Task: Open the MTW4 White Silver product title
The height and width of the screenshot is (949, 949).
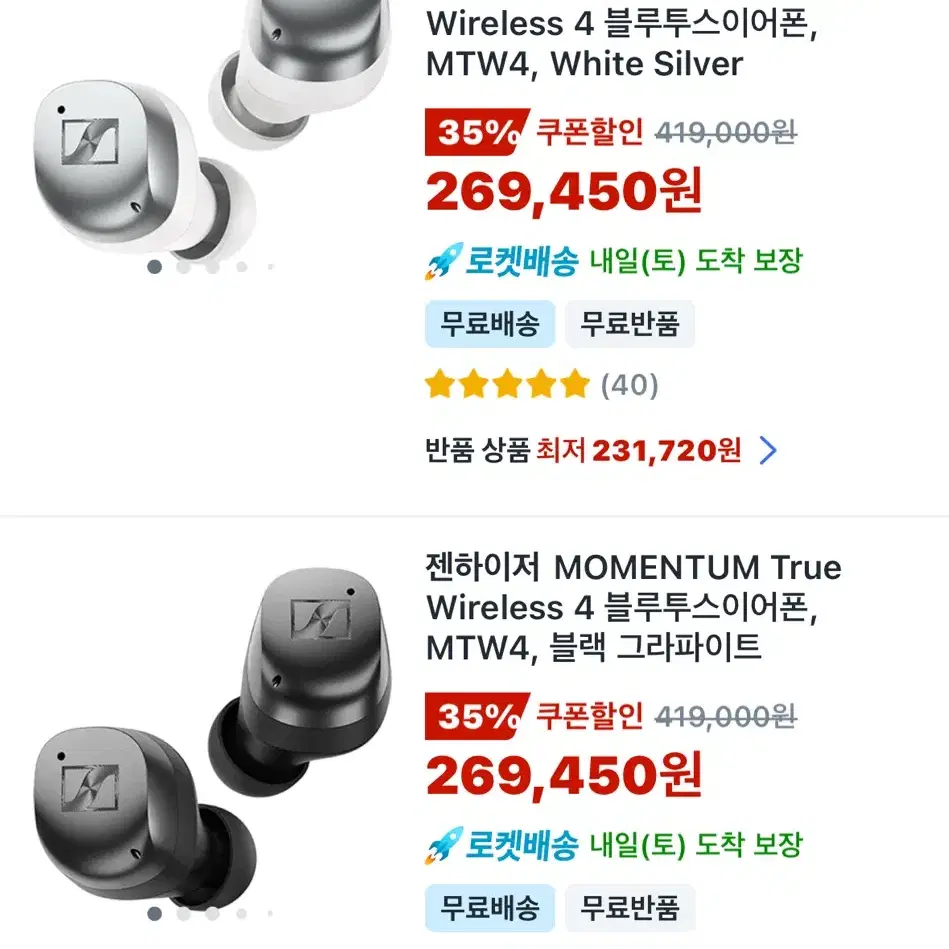Action: 622,44
